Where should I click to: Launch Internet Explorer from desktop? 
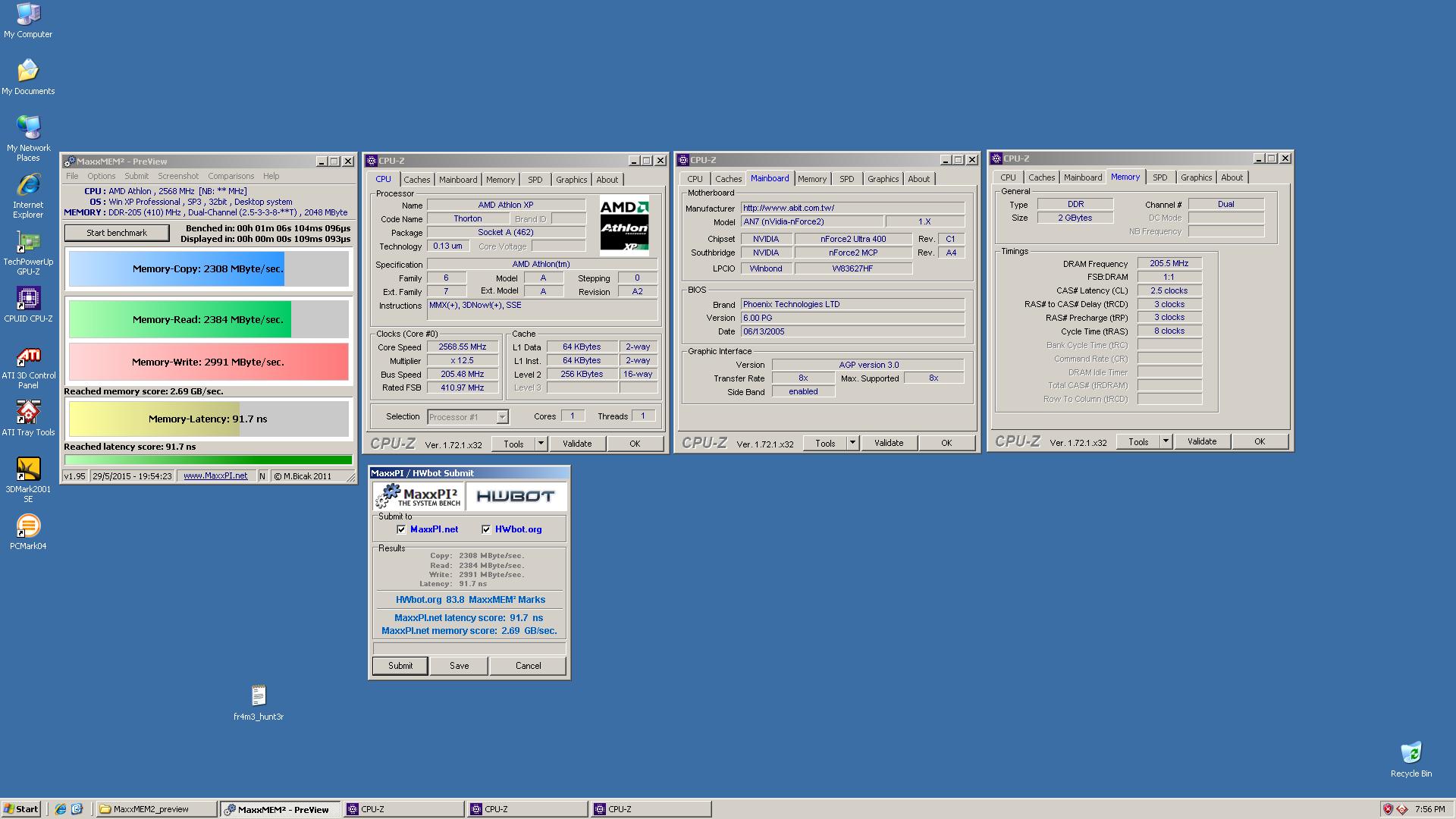click(28, 196)
